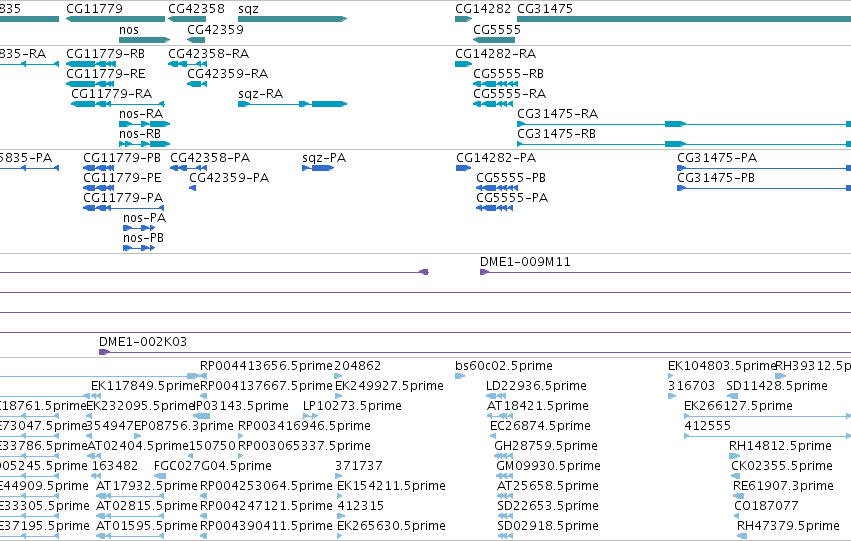
Task: Select the SD22653.5prime EST label
Action: [x=548, y=506]
